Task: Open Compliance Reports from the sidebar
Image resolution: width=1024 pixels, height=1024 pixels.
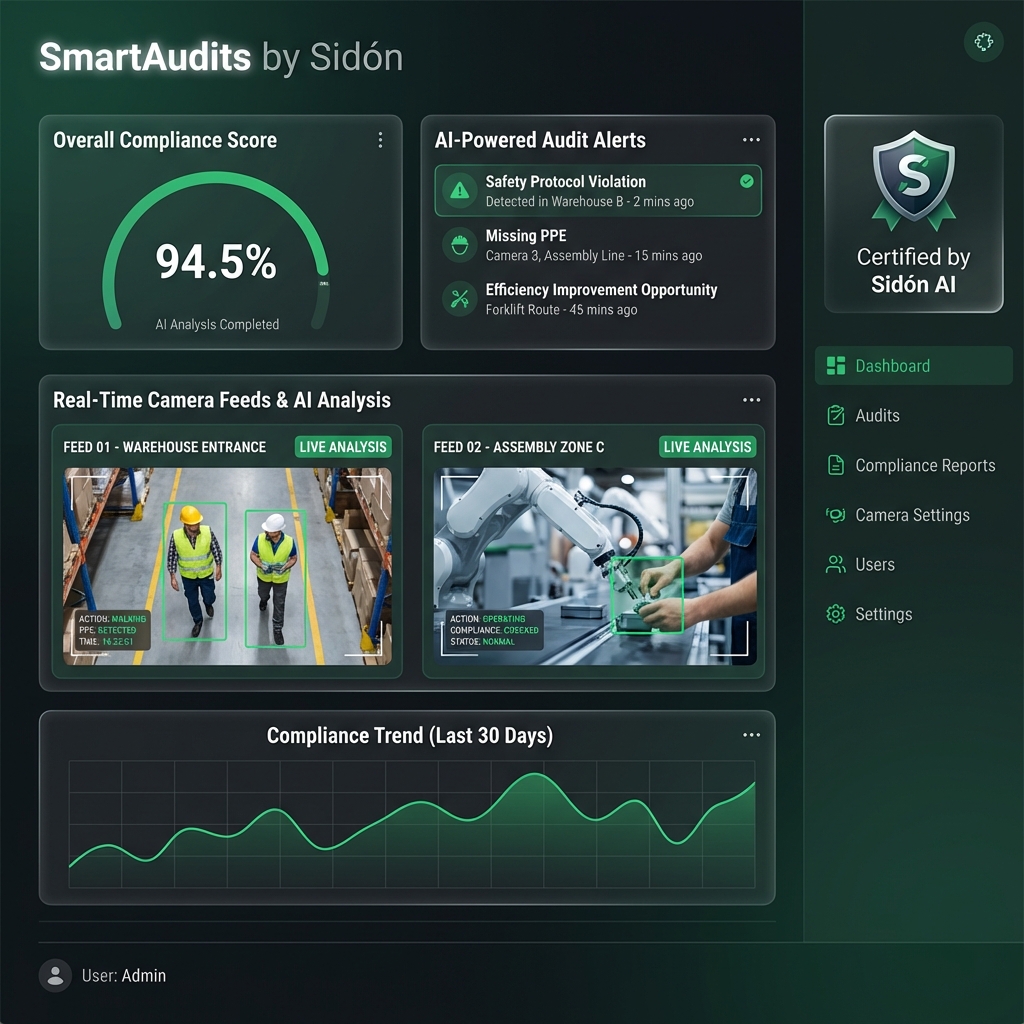Action: pos(925,465)
